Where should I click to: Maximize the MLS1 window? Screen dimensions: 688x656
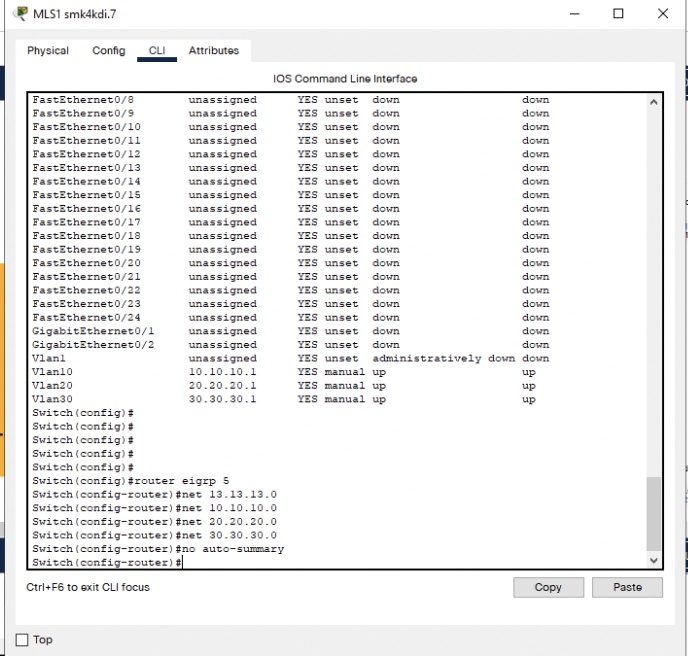click(618, 14)
